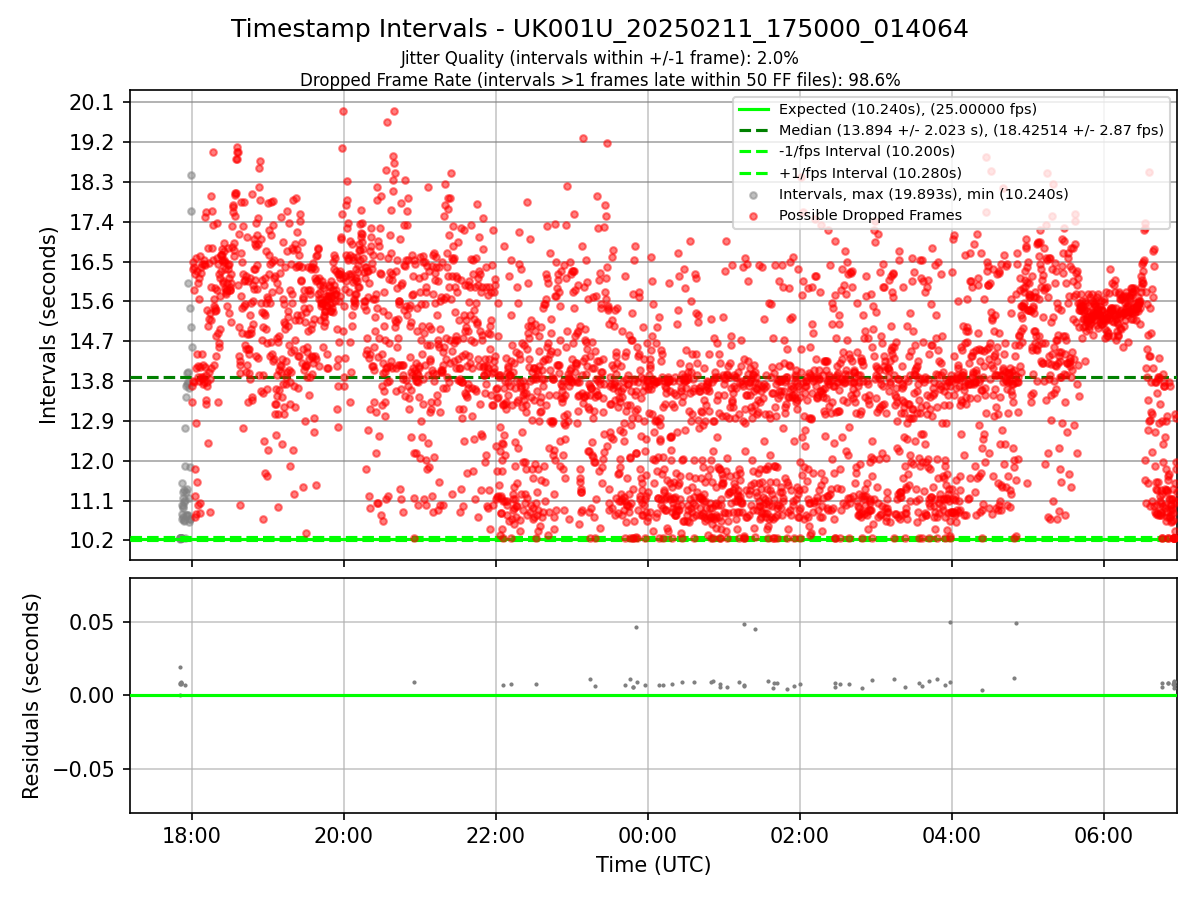Click the 'Jitter Quality' subtitle line
The height and width of the screenshot is (900, 1200).
[599, 58]
